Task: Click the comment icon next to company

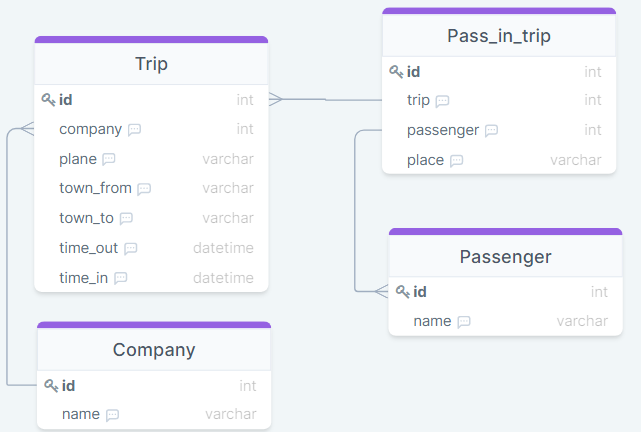Action: pos(135,130)
